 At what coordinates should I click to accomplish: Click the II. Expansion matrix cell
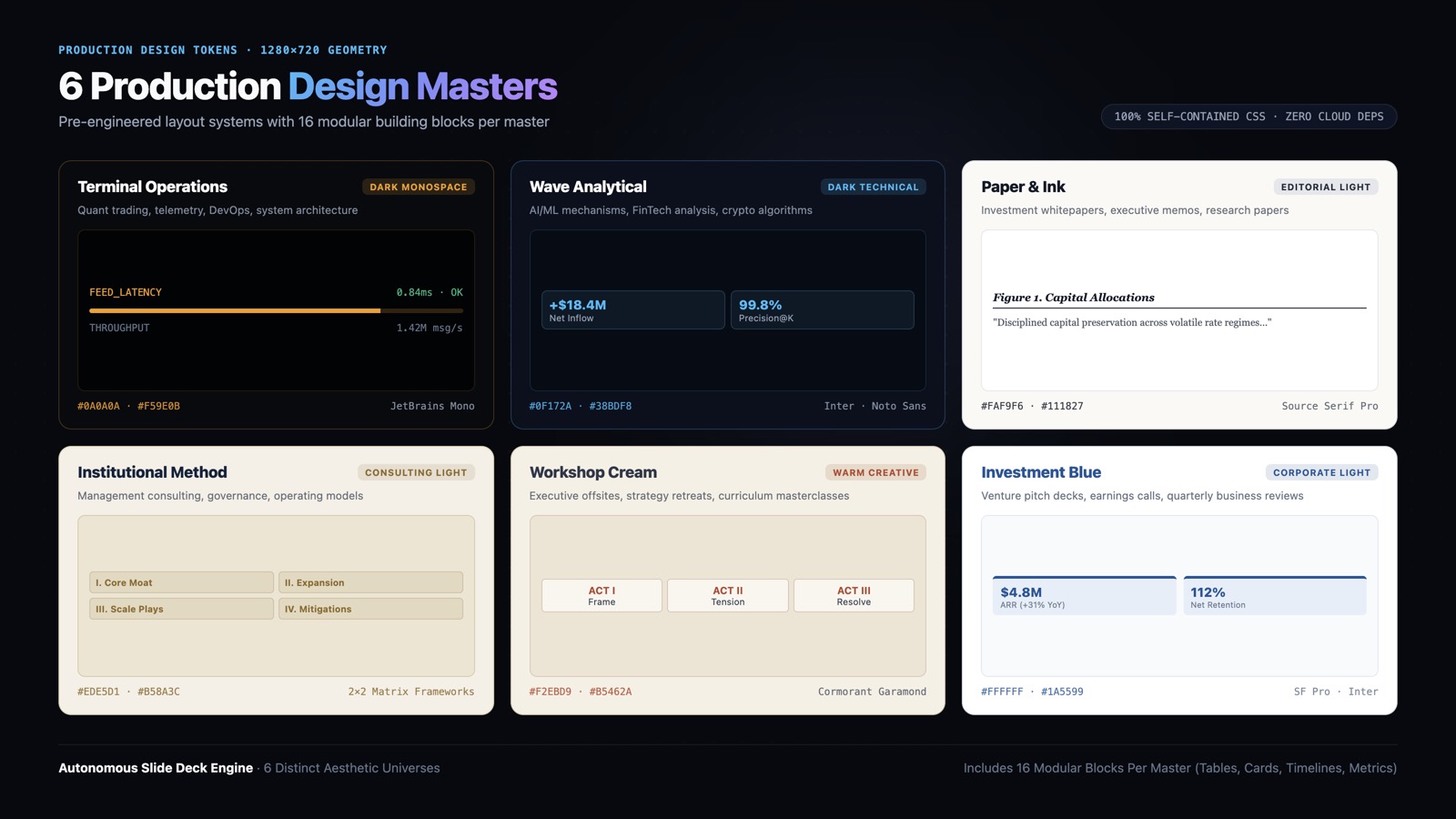click(x=370, y=582)
